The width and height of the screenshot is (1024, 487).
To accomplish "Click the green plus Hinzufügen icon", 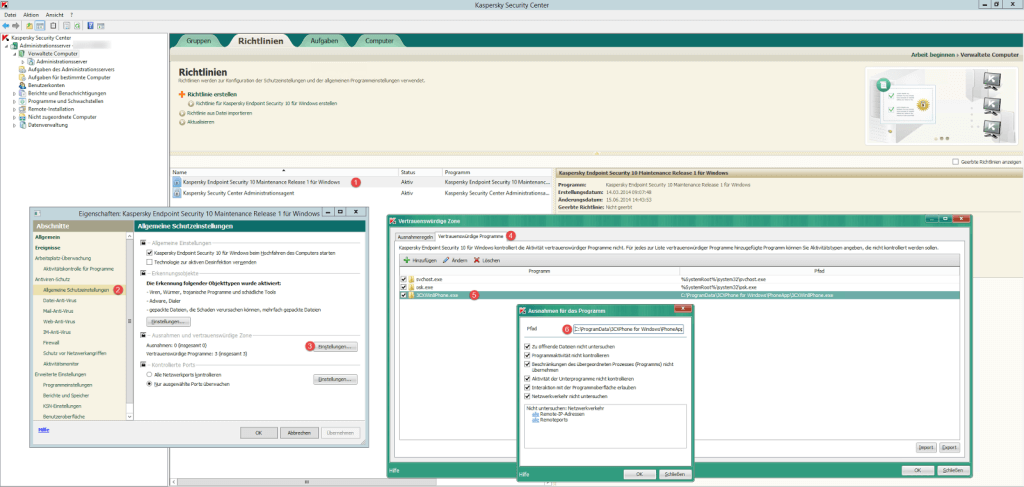I will point(406,260).
